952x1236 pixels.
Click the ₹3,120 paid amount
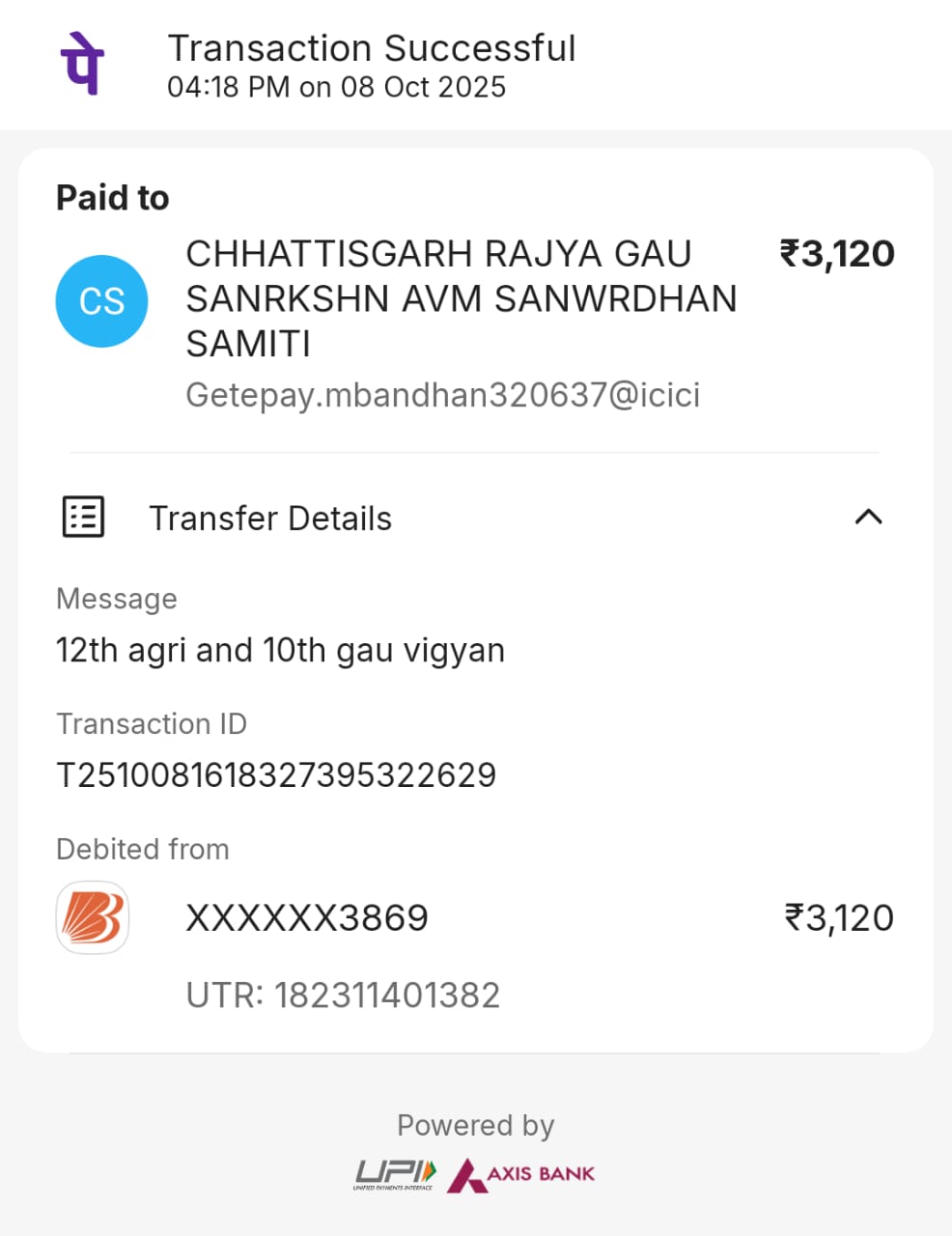point(837,254)
